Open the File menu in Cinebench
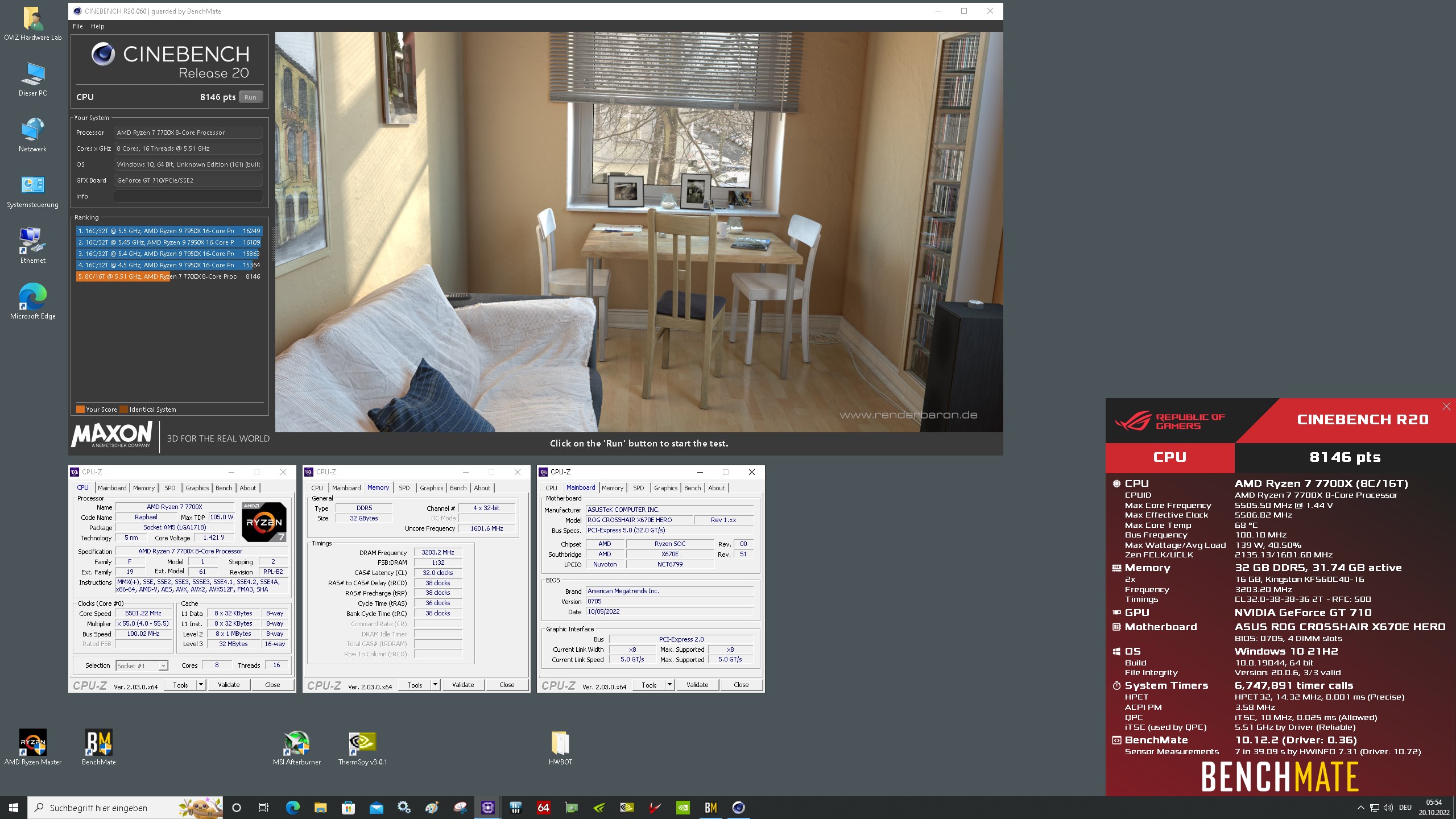1456x819 pixels. pos(78,26)
